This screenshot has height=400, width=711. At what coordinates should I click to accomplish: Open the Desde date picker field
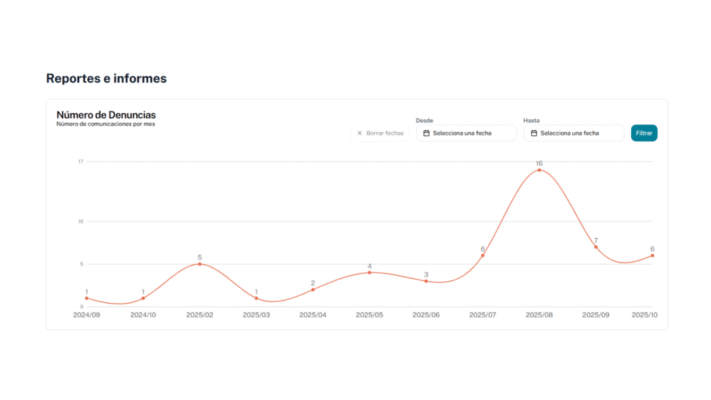(466, 133)
